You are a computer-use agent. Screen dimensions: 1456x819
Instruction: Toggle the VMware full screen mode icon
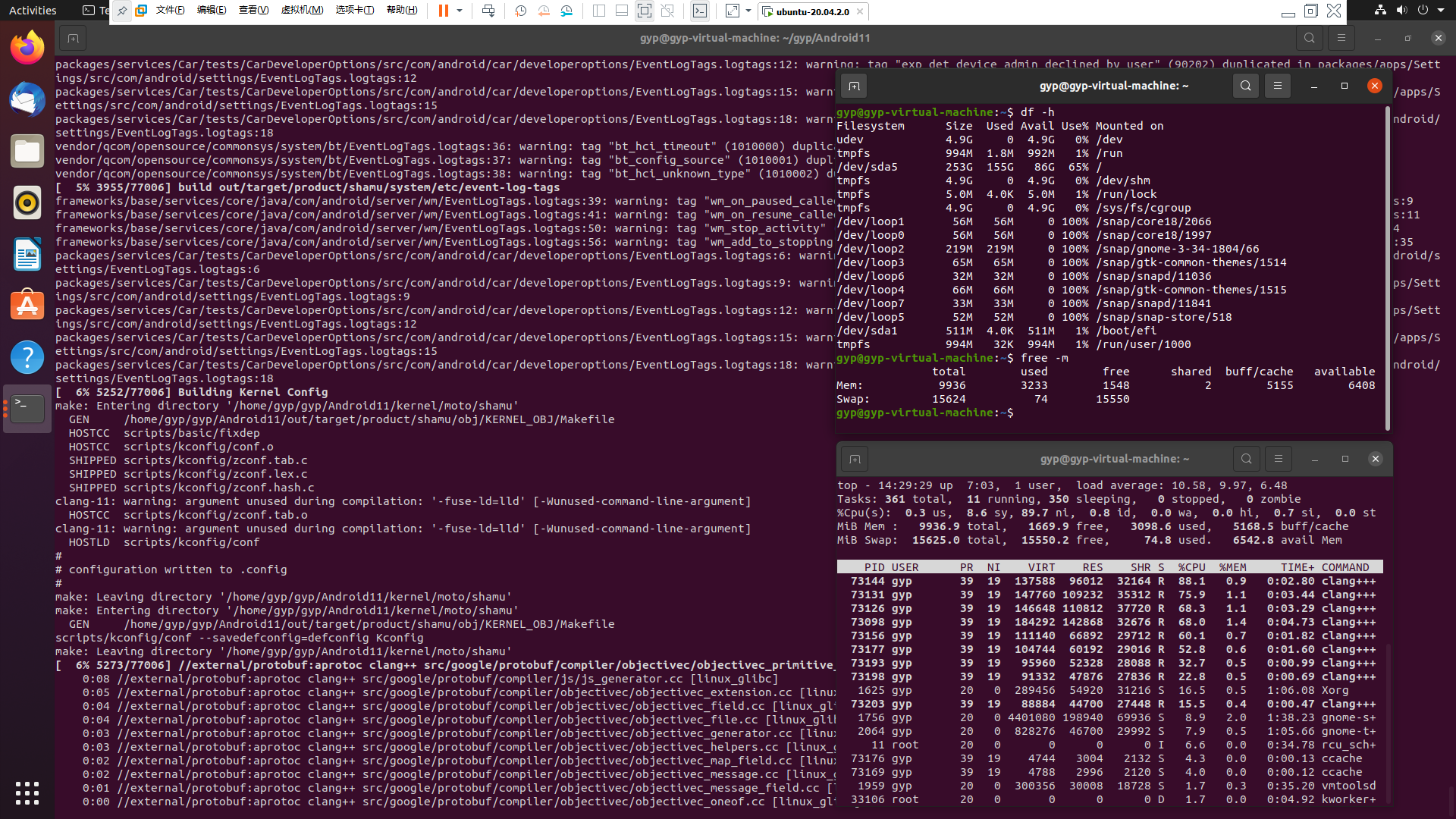click(x=644, y=11)
